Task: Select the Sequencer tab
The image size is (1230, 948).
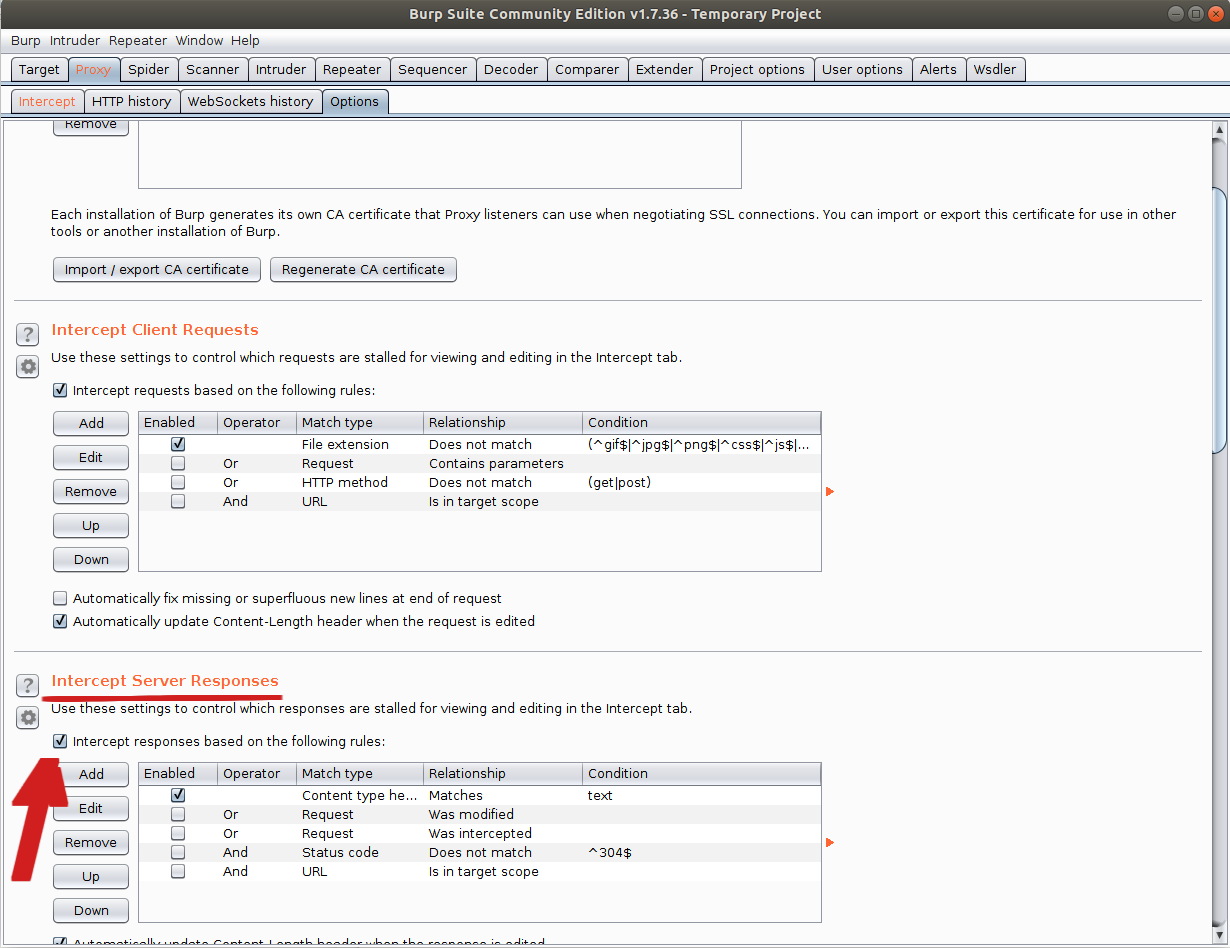Action: (x=433, y=70)
